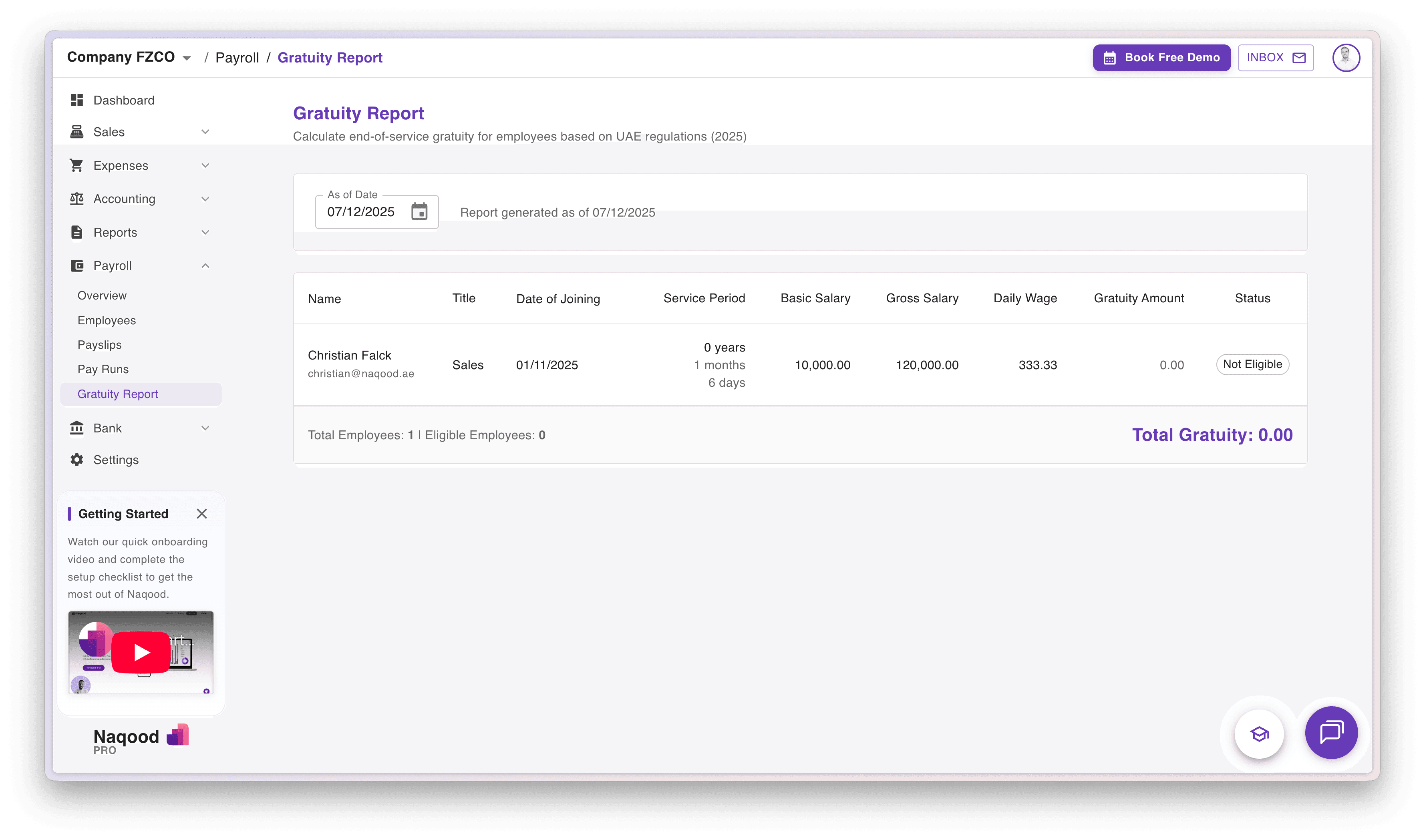Expand the Reports menu chevron
Screen dimensions: 1425x840
point(205,232)
